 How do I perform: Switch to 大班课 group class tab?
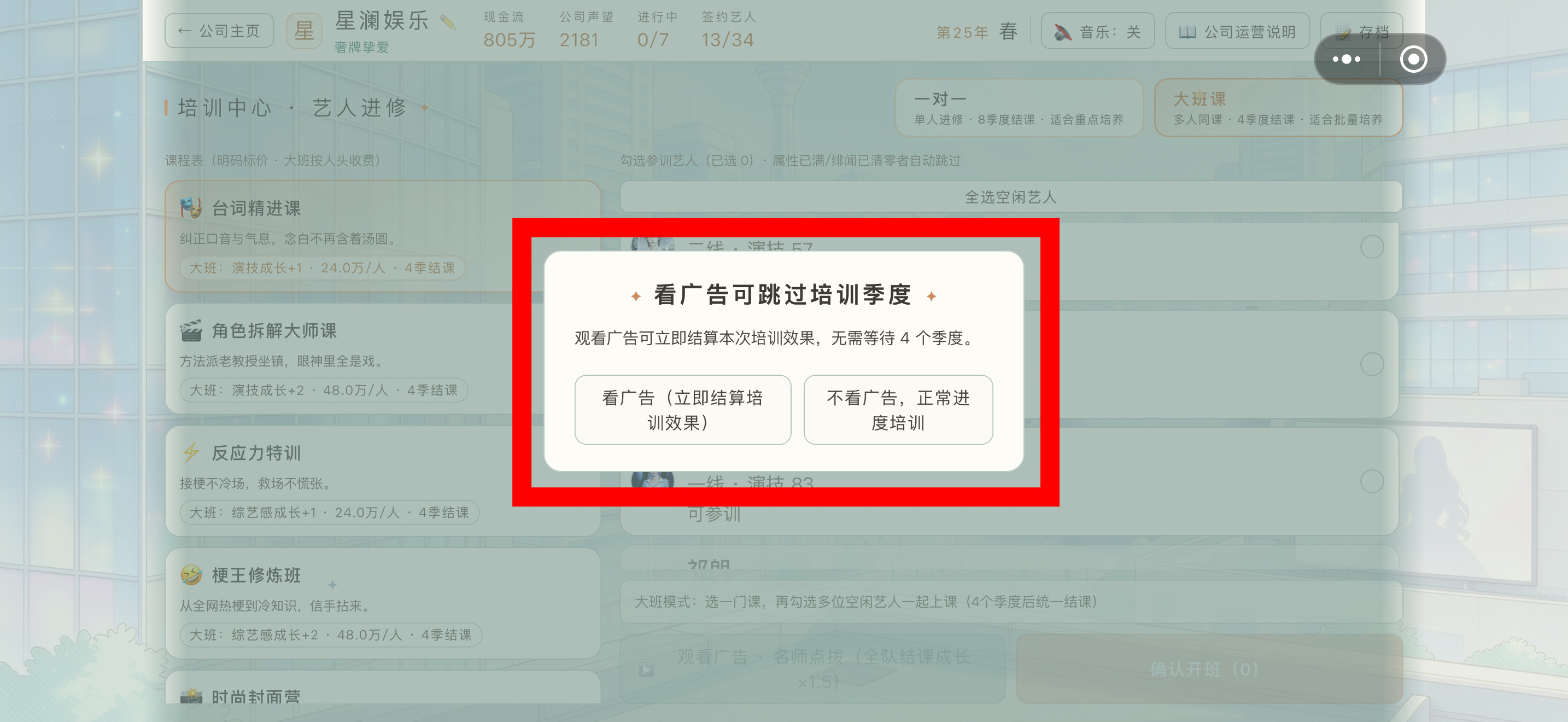click(1278, 108)
